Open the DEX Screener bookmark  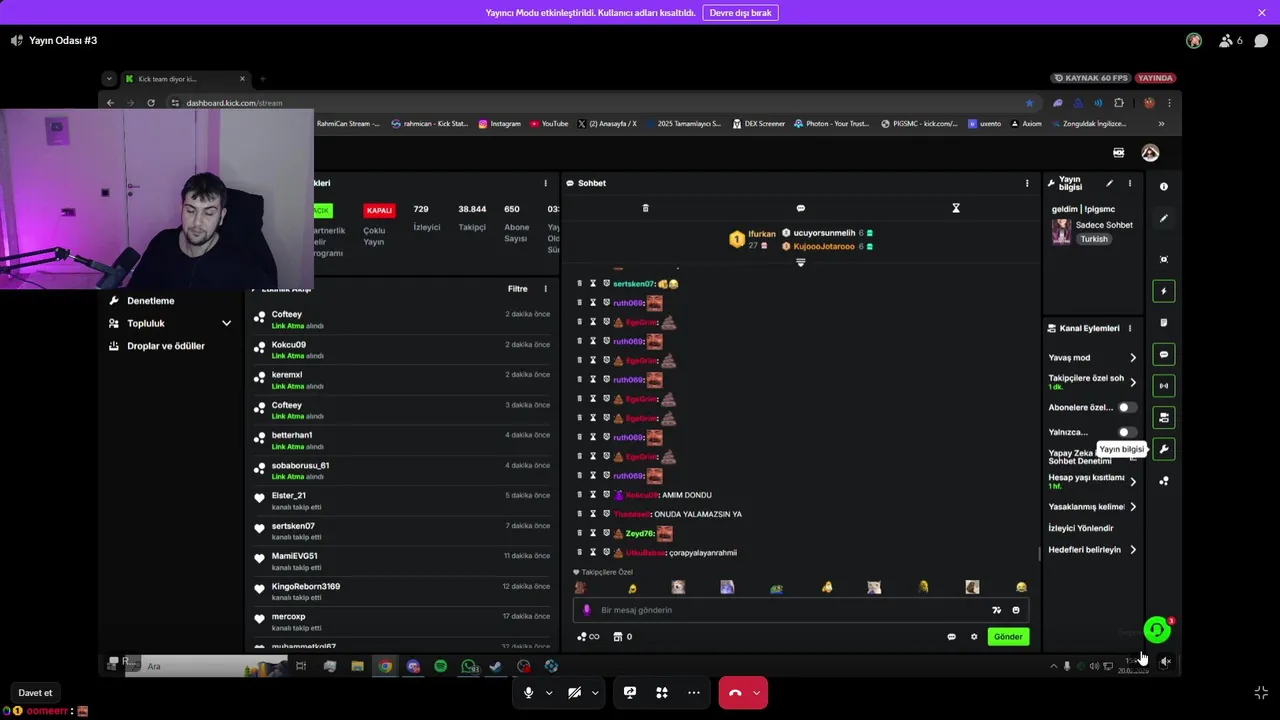[x=759, y=124]
